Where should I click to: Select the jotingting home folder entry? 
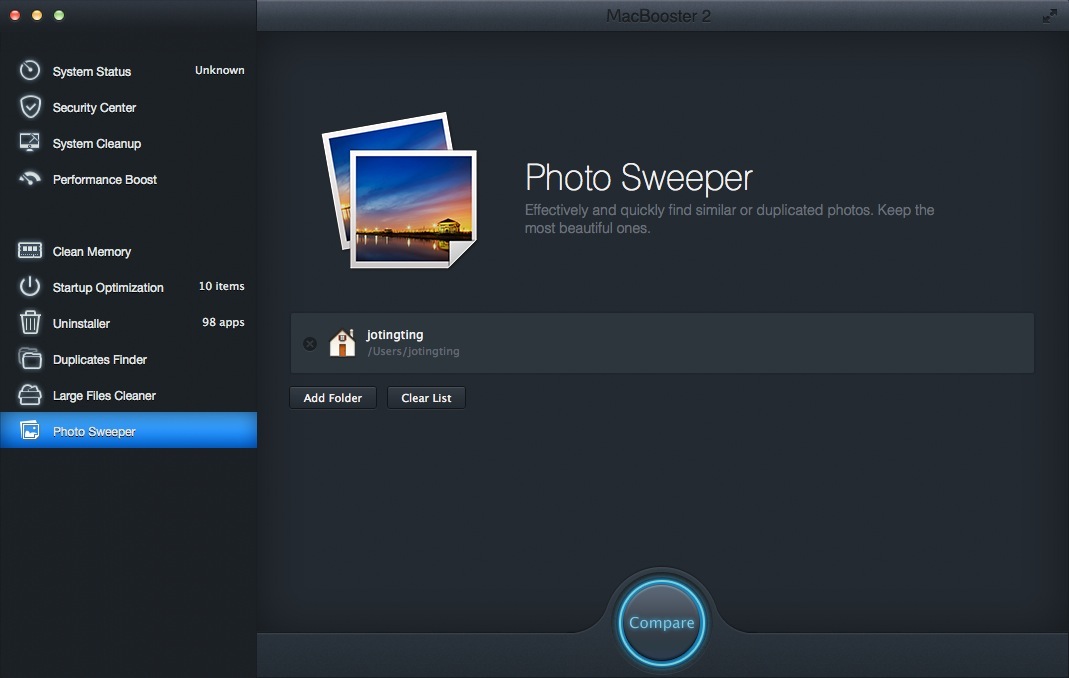coord(661,343)
